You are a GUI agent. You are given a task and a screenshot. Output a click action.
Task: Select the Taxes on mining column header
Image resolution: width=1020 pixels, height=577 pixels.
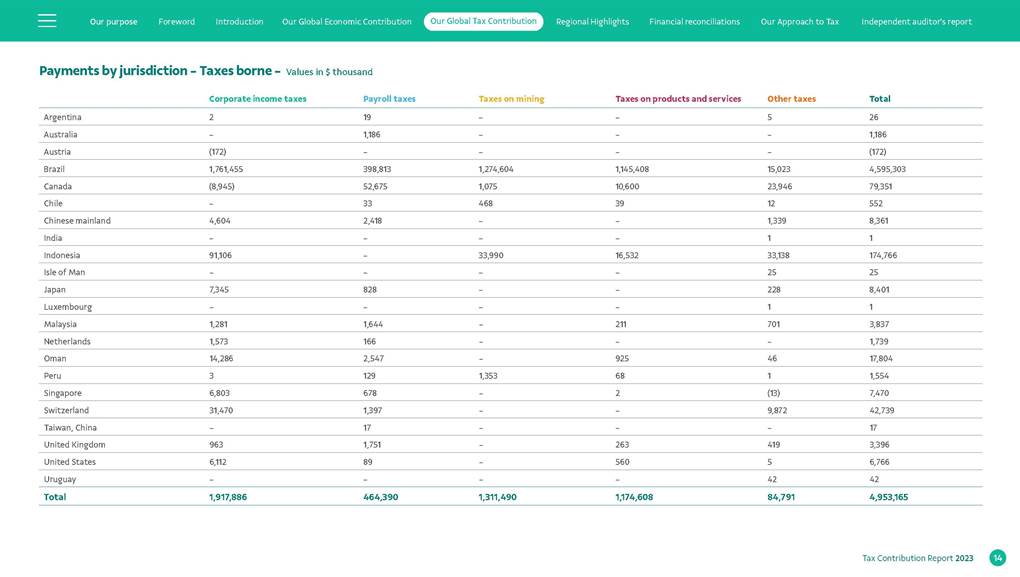click(x=511, y=99)
